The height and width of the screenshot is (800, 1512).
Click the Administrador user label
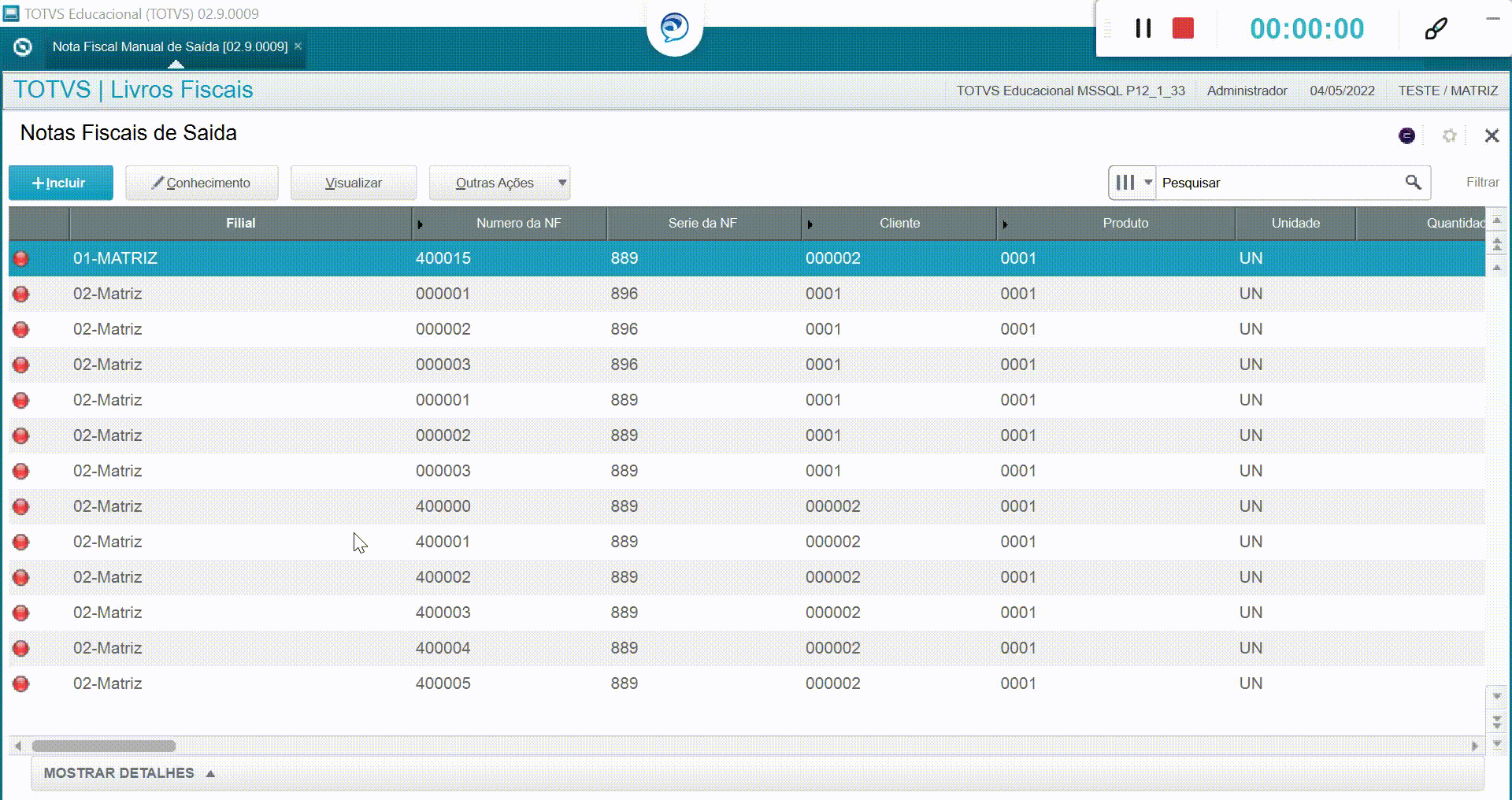[x=1247, y=91]
